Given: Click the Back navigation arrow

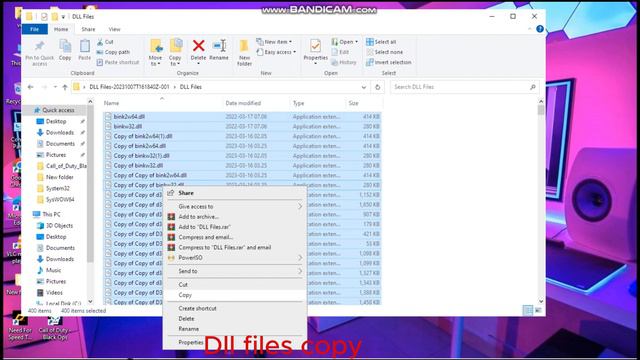Looking at the screenshot, I should pyautogui.click(x=31, y=87).
